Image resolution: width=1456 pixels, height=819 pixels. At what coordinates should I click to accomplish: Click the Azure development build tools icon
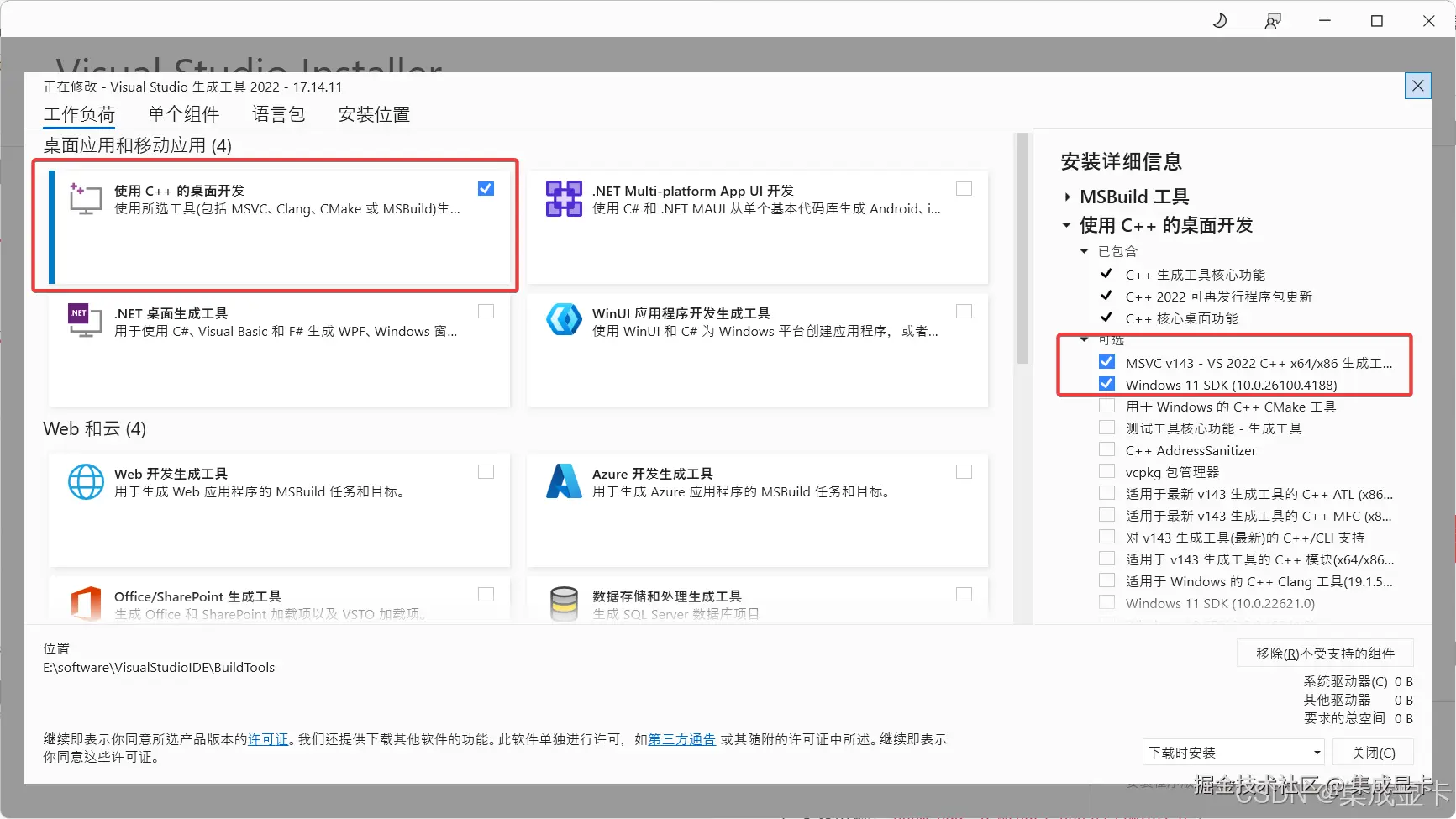pos(564,481)
